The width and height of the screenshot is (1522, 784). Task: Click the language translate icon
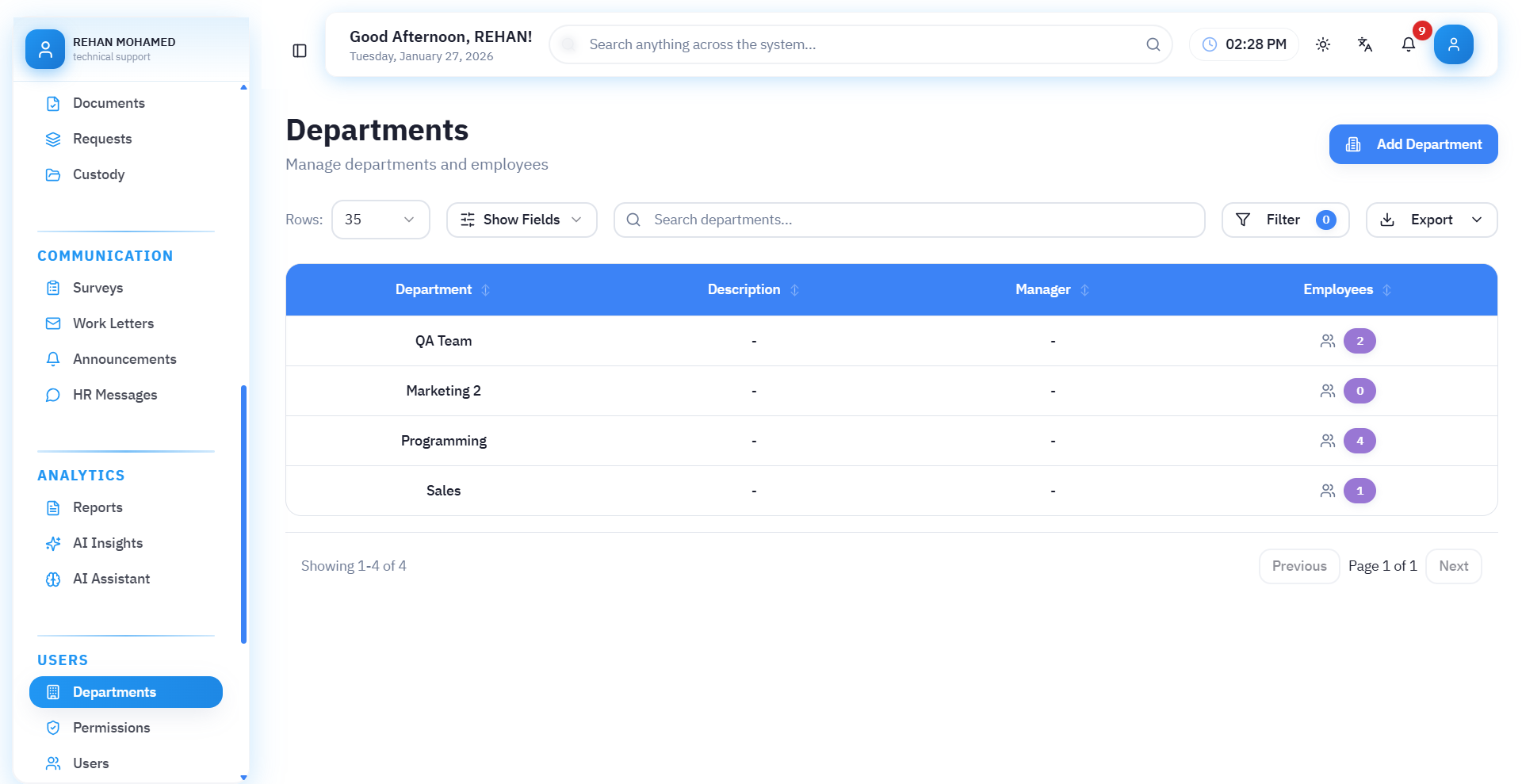[x=1365, y=44]
